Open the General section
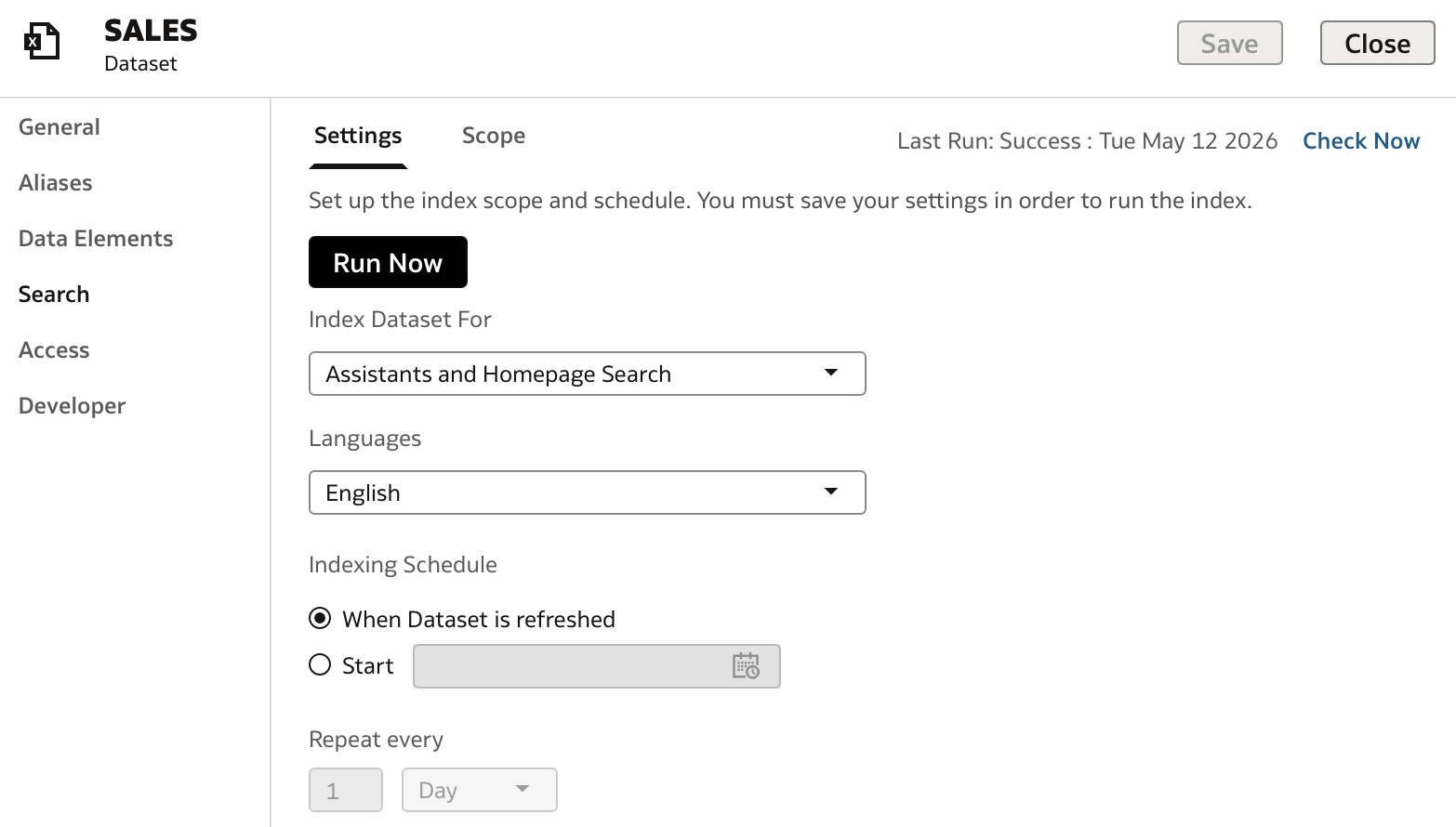 click(x=60, y=127)
